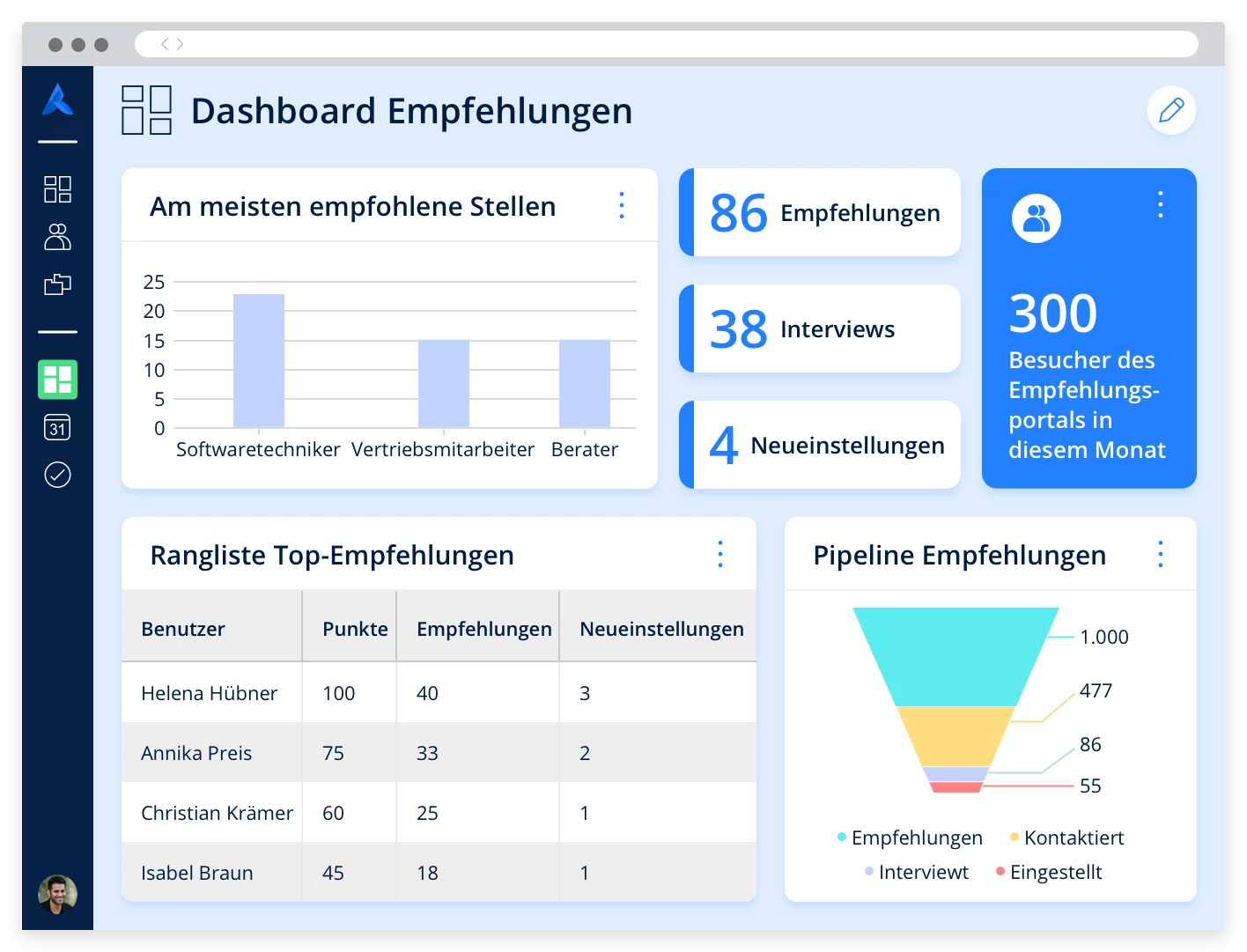Click the visitors icon on blue card
Screen dimensions: 1247x952
[1037, 218]
